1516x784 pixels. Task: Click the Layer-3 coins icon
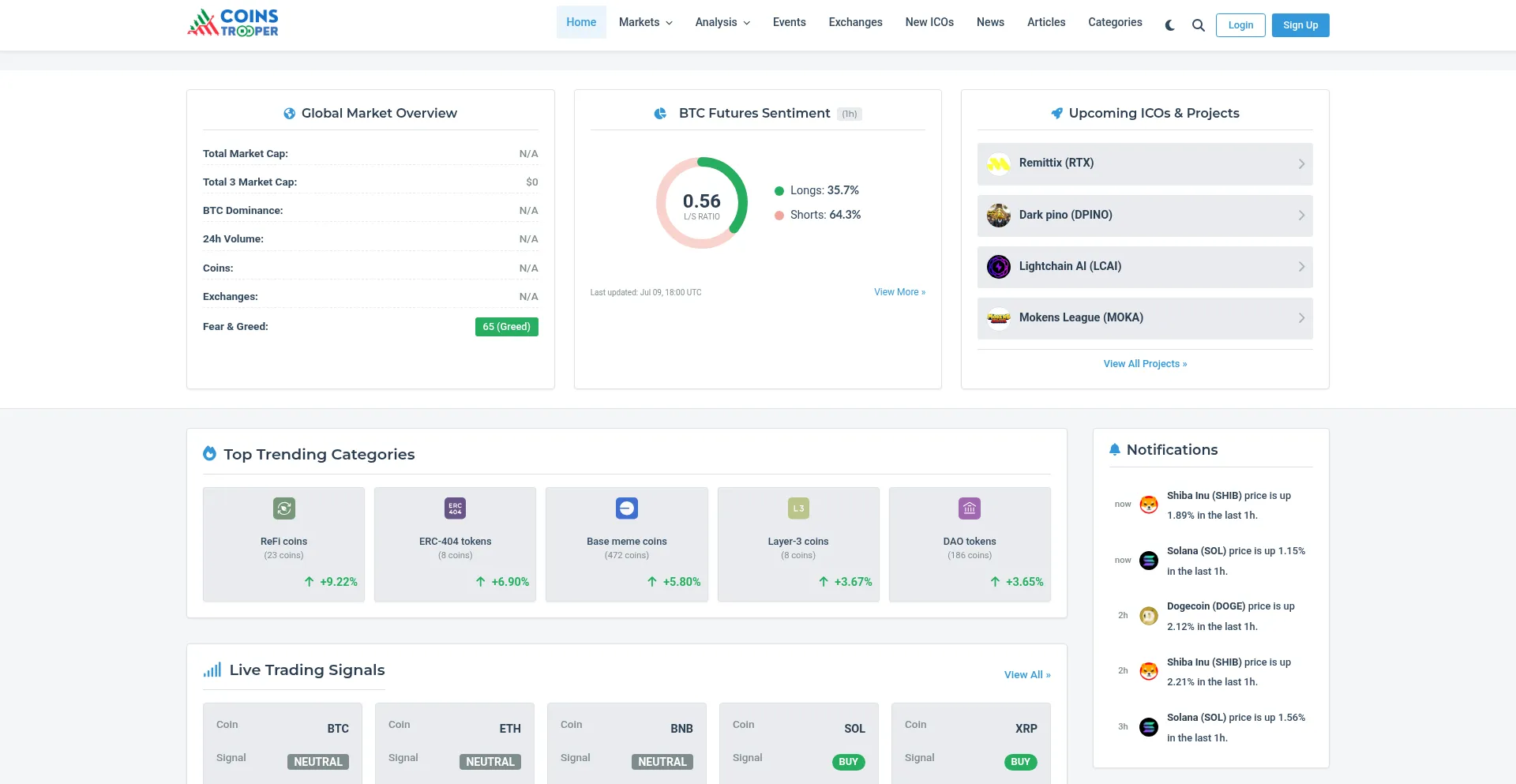tap(798, 508)
